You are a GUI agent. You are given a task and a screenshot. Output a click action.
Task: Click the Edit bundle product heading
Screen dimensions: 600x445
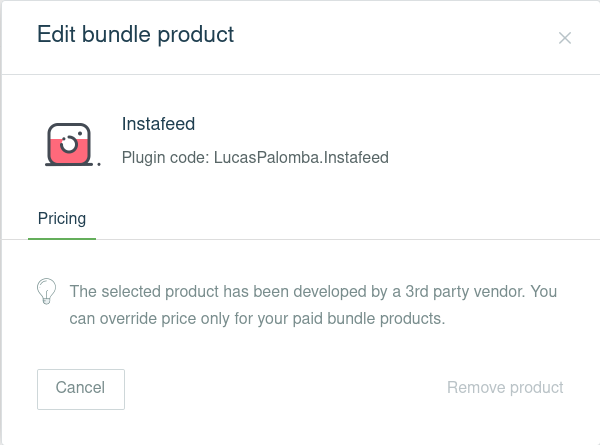coord(135,34)
